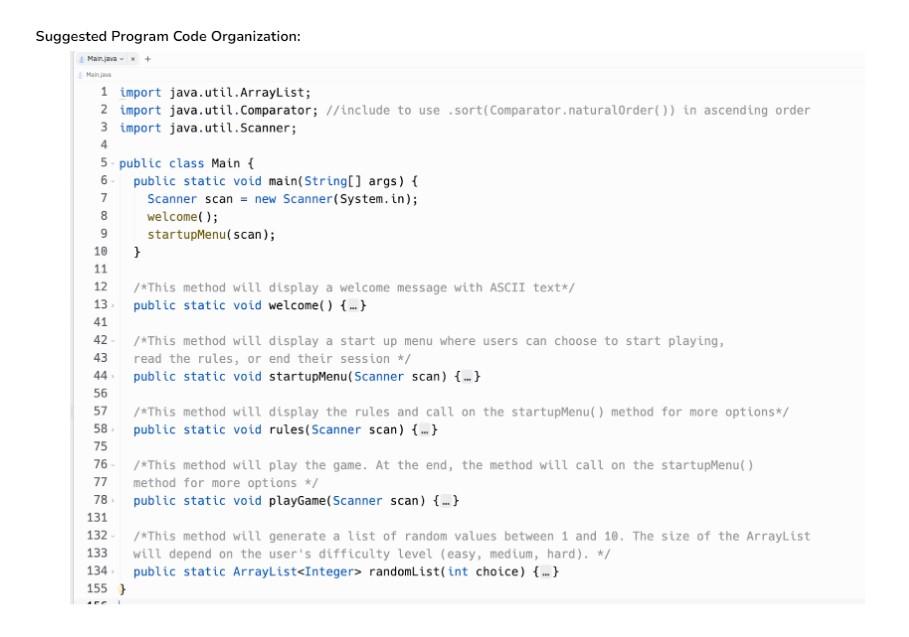This screenshot has height=637, width=909.
Task: Click the closing brace on line 155
Action: 122,589
